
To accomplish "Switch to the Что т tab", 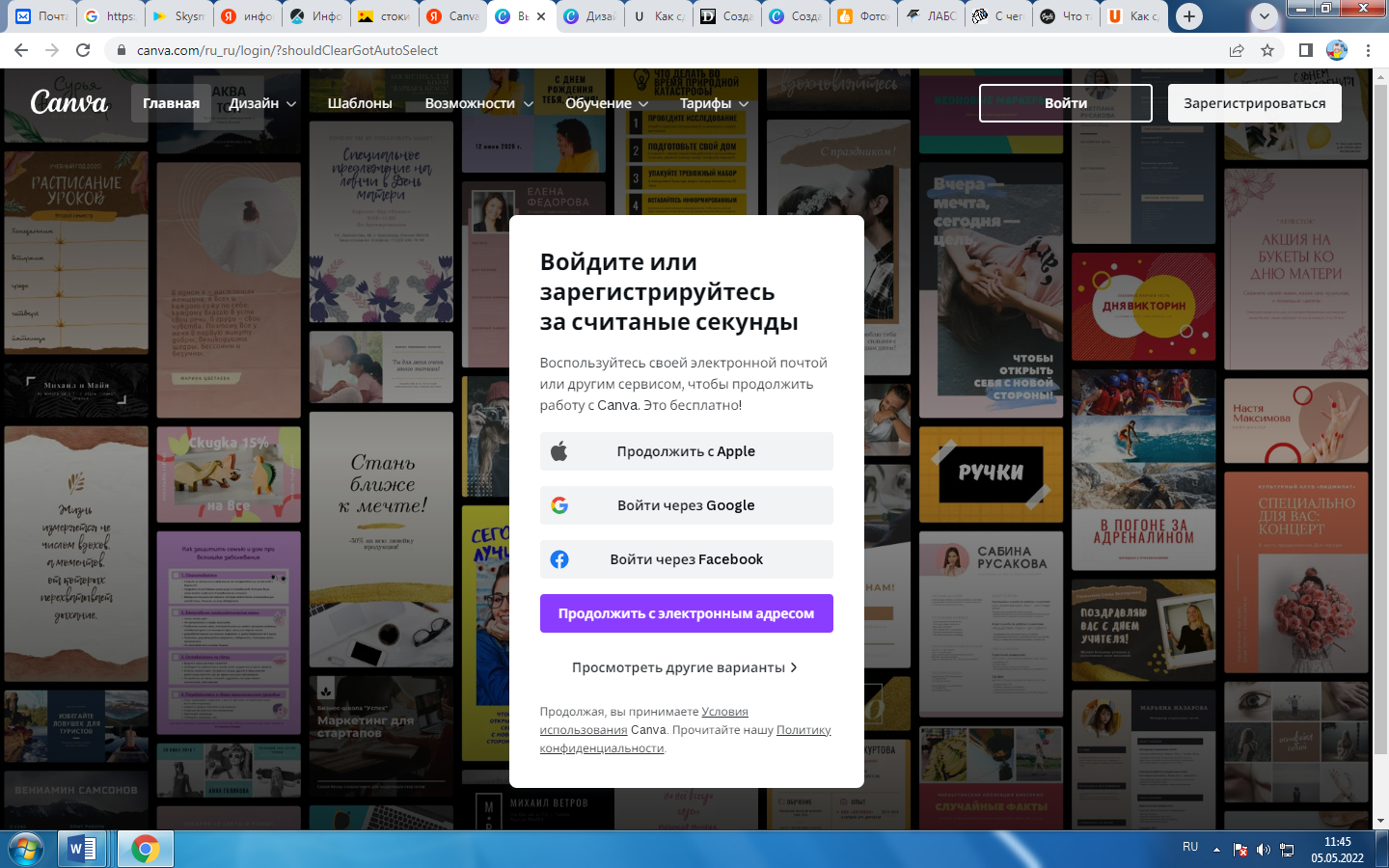I will pos(1069,16).
